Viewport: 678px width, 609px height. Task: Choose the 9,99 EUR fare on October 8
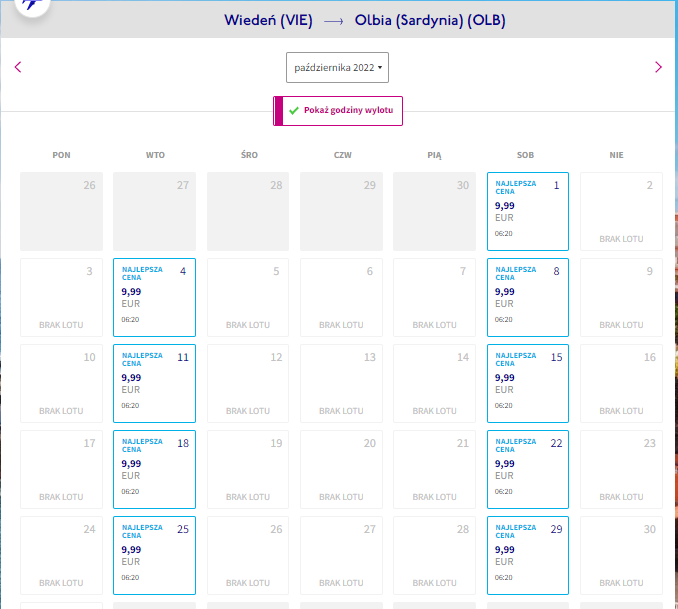pyautogui.click(x=528, y=298)
